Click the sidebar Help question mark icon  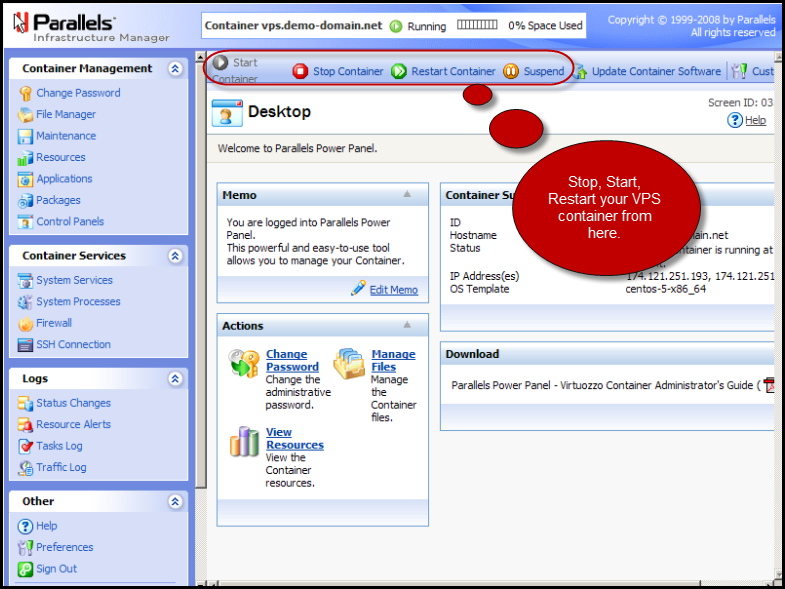point(25,526)
